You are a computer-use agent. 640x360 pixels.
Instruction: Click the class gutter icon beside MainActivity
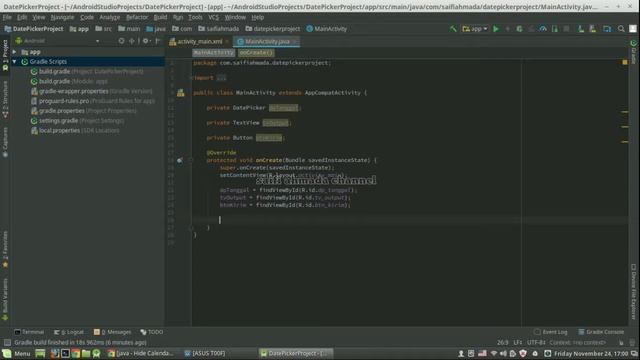180,93
